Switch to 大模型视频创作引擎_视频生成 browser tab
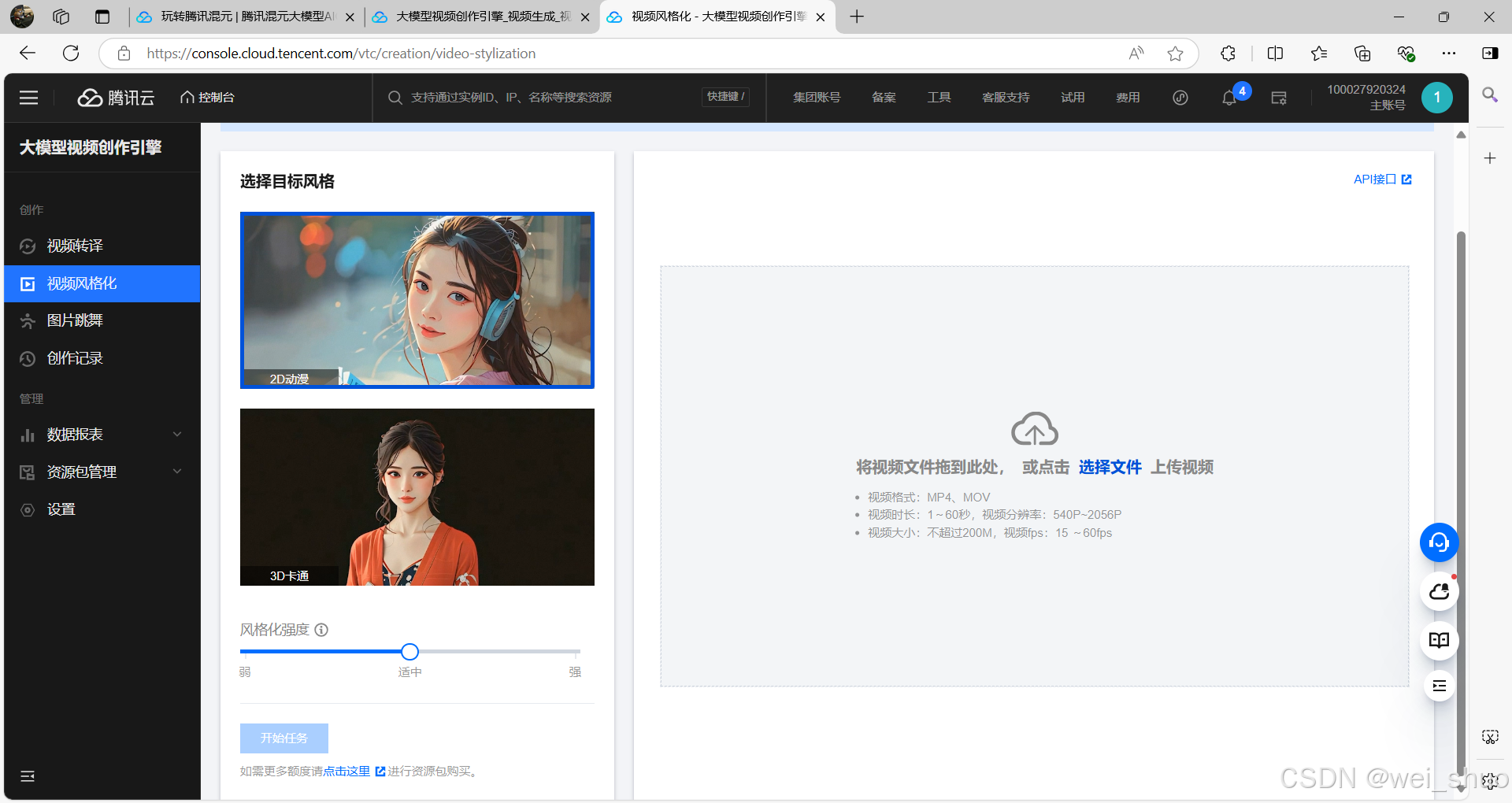This screenshot has width=1512, height=803. tap(480, 17)
